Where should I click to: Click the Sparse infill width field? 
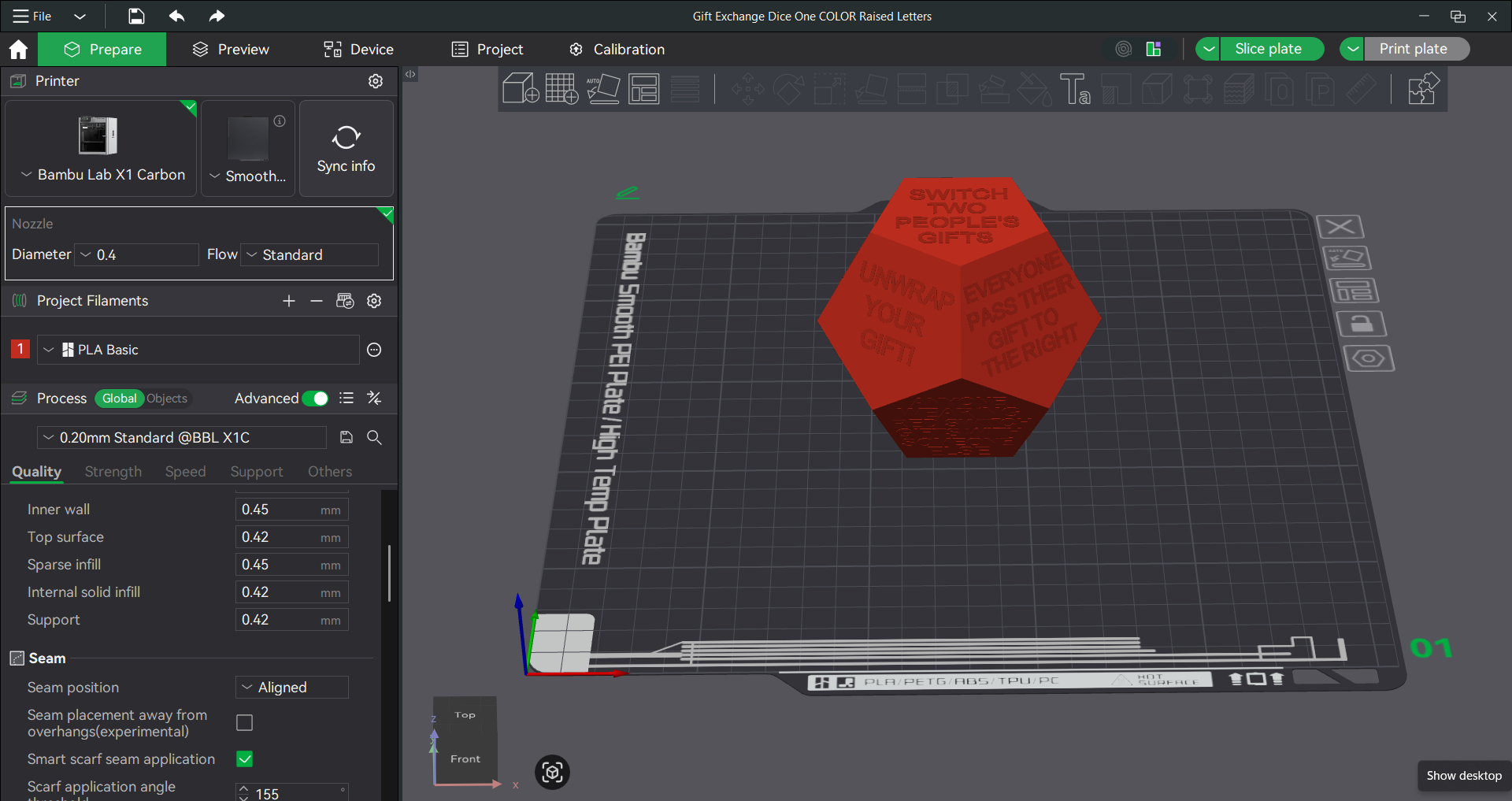(x=292, y=565)
